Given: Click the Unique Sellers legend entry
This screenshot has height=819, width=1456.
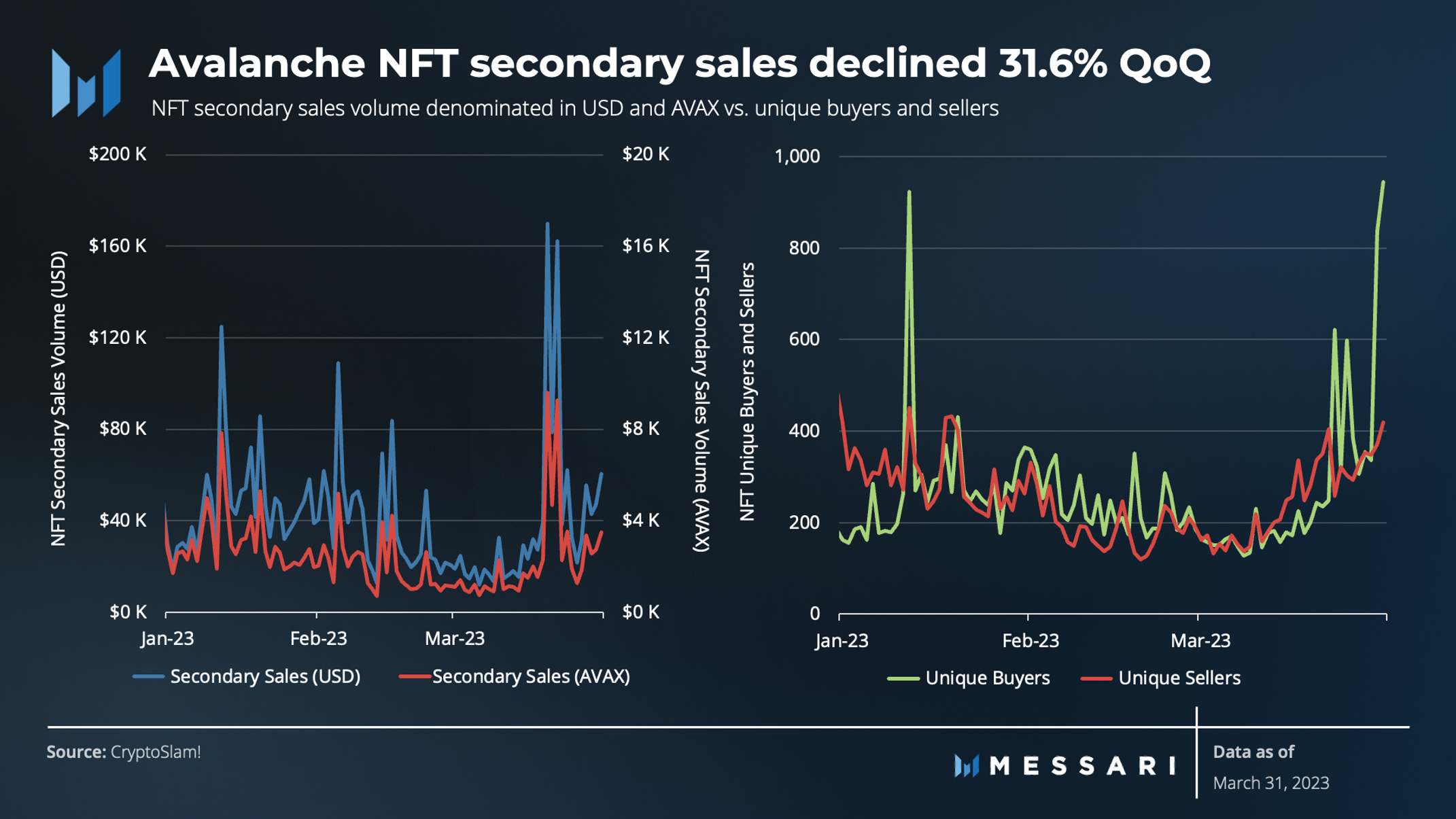Looking at the screenshot, I should coord(1161,678).
